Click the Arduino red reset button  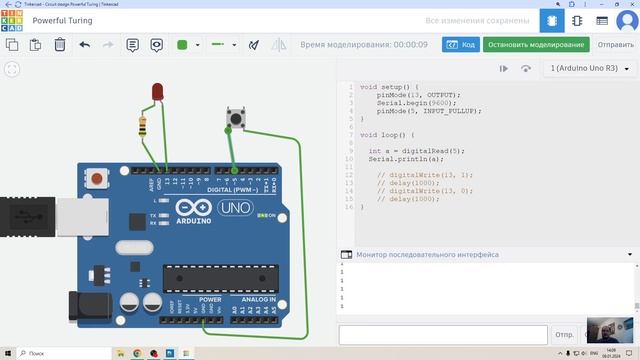point(97,178)
